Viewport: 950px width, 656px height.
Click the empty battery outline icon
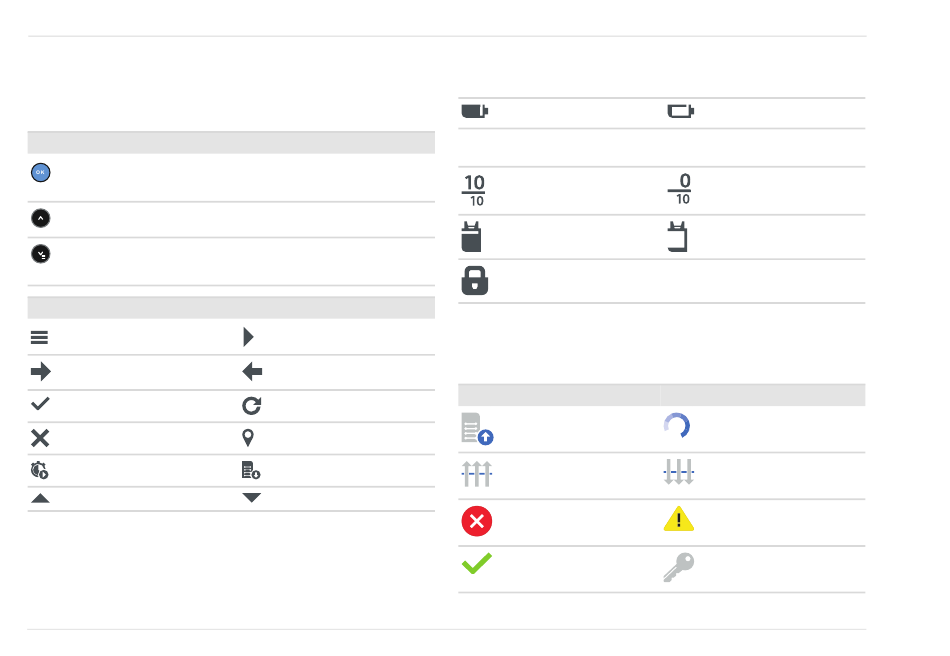(x=681, y=111)
